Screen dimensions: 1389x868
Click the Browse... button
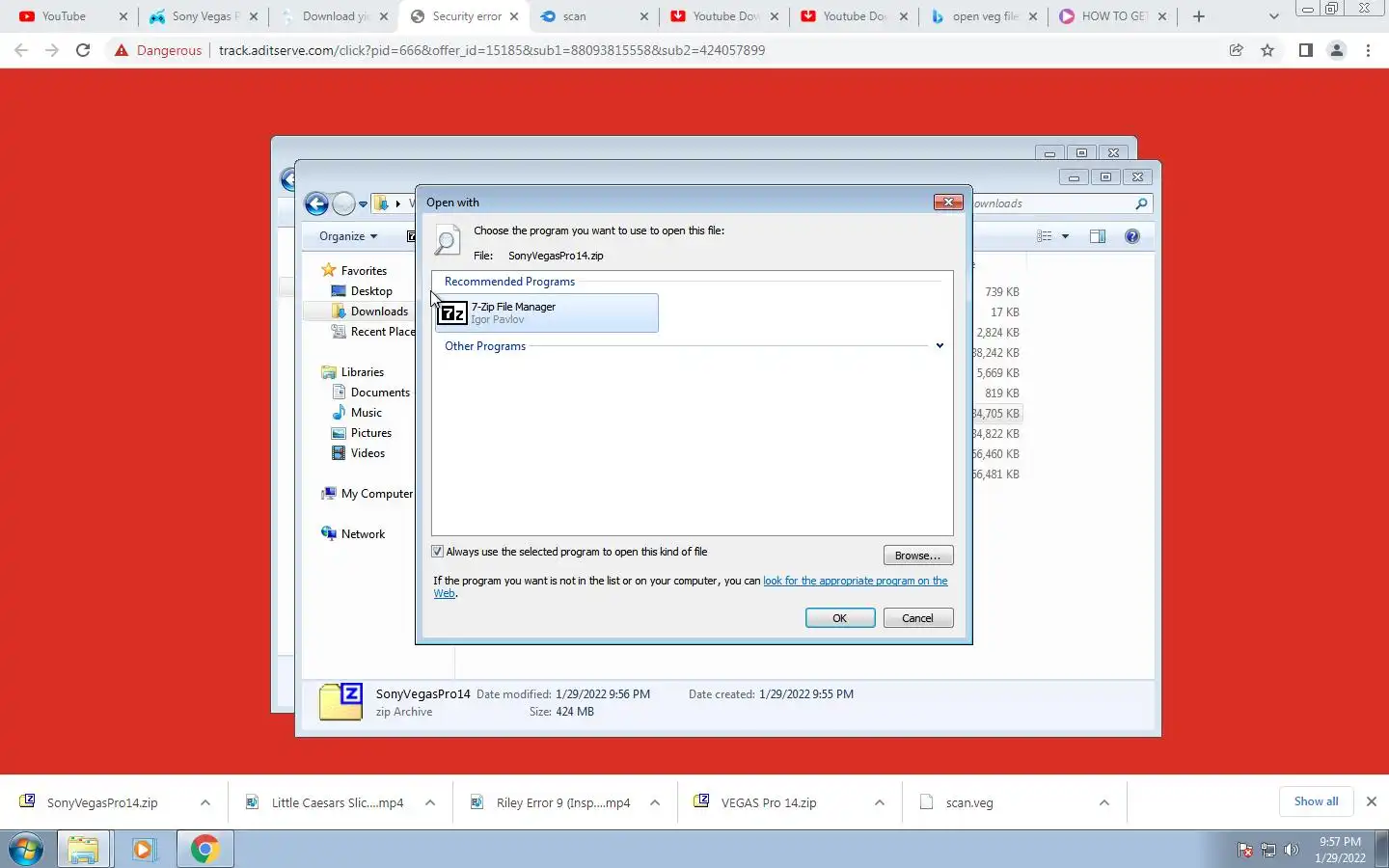917,556
